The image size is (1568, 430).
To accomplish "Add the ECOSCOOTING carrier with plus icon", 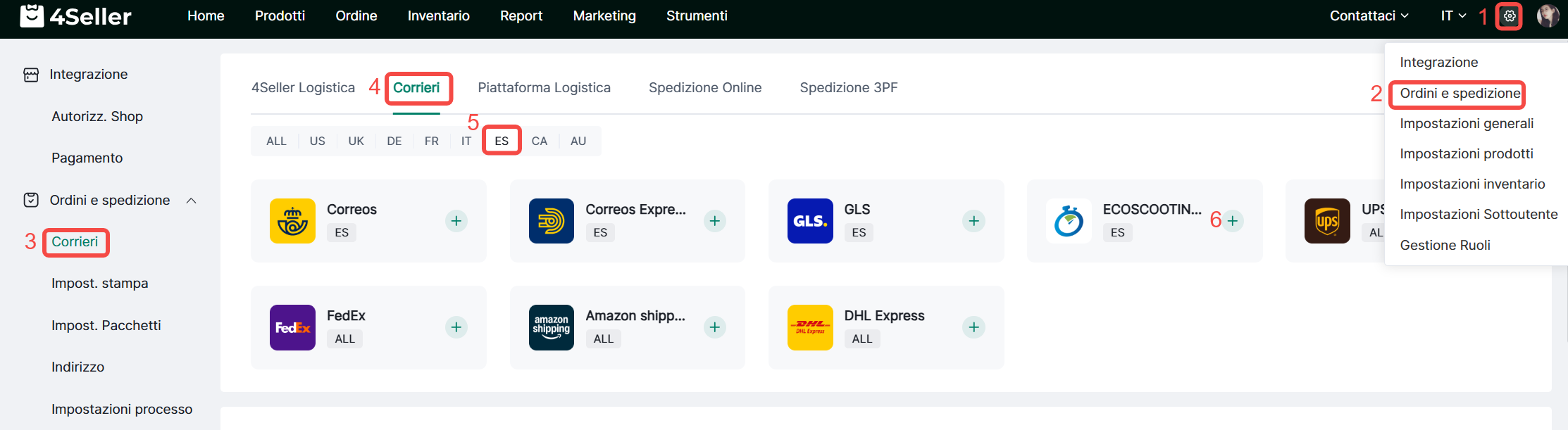I will coord(1232,221).
